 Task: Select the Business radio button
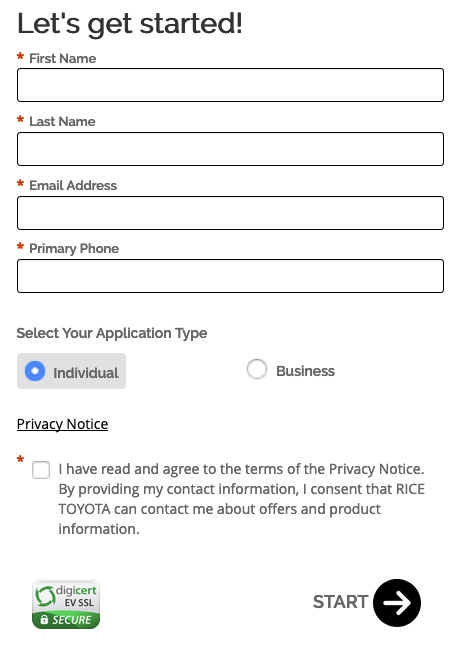coord(257,369)
